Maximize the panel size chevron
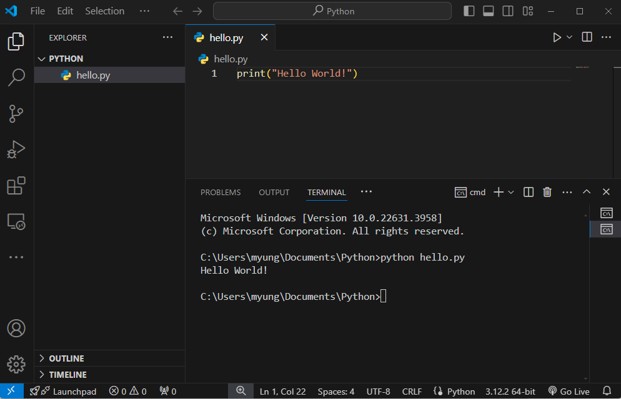 click(x=587, y=192)
